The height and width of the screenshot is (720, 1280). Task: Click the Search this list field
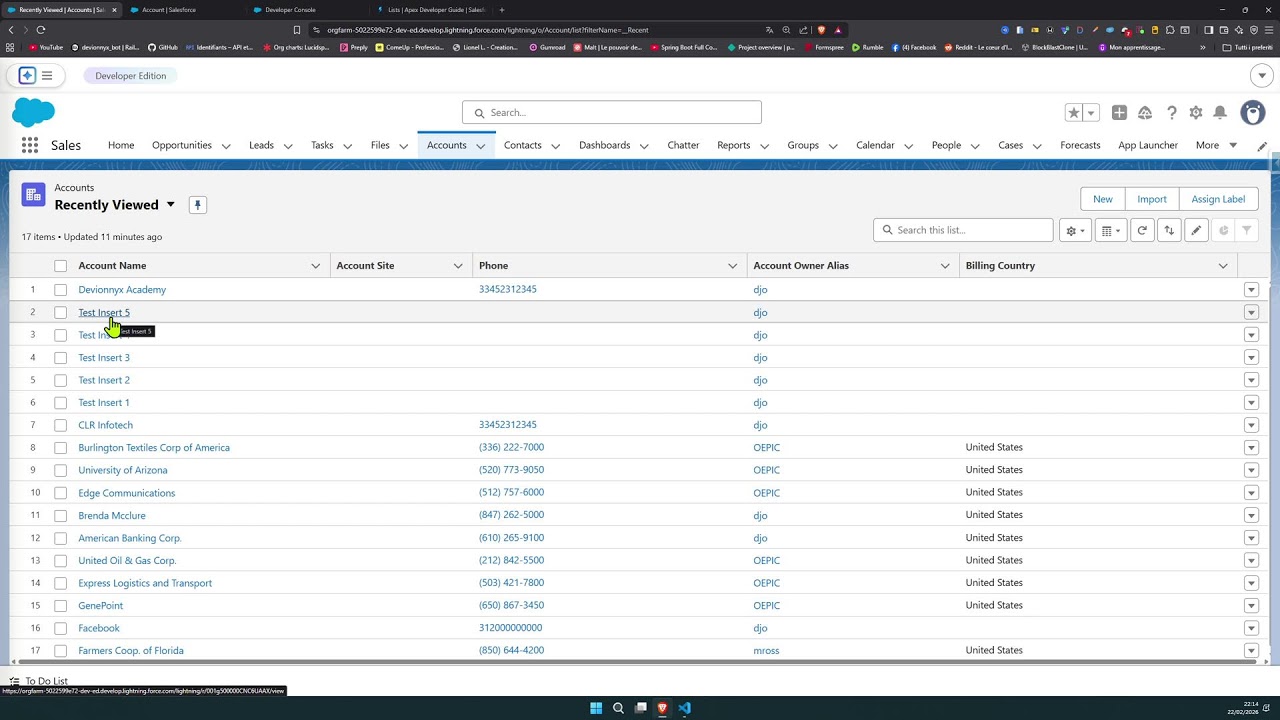[x=963, y=230]
